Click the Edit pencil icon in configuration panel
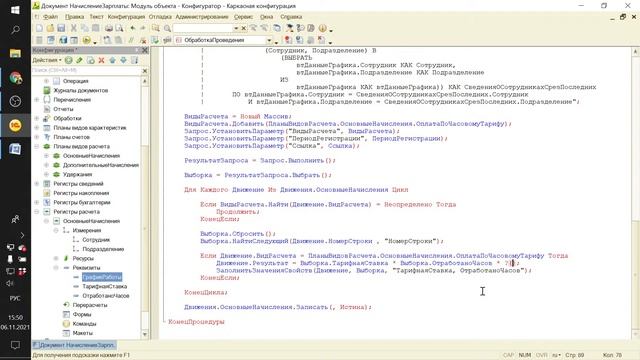 (80, 60)
